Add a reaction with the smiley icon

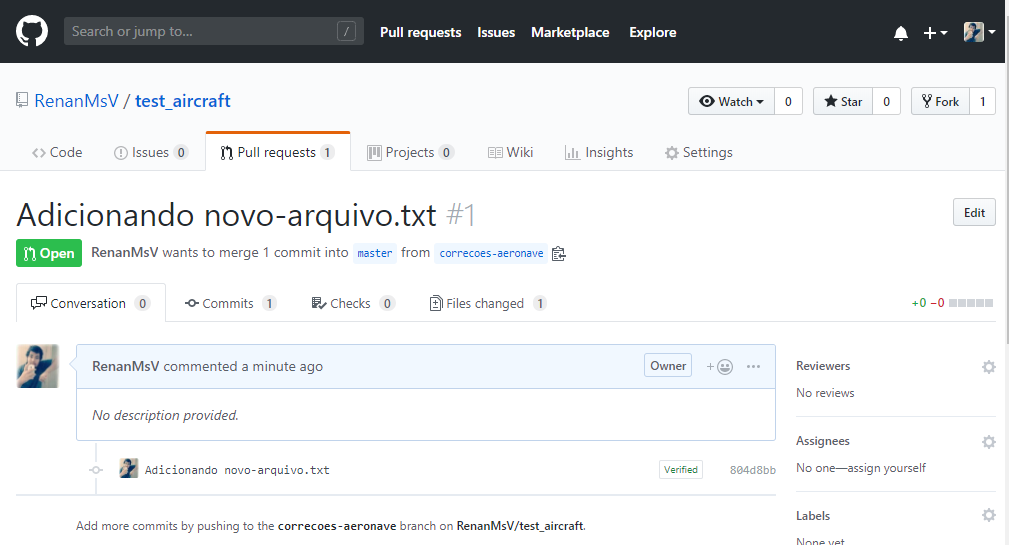point(720,367)
